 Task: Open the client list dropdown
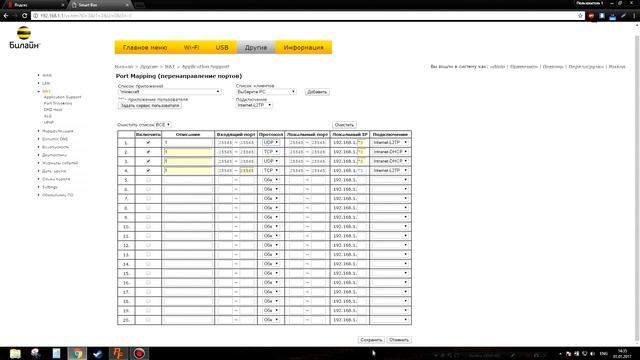click(x=266, y=92)
